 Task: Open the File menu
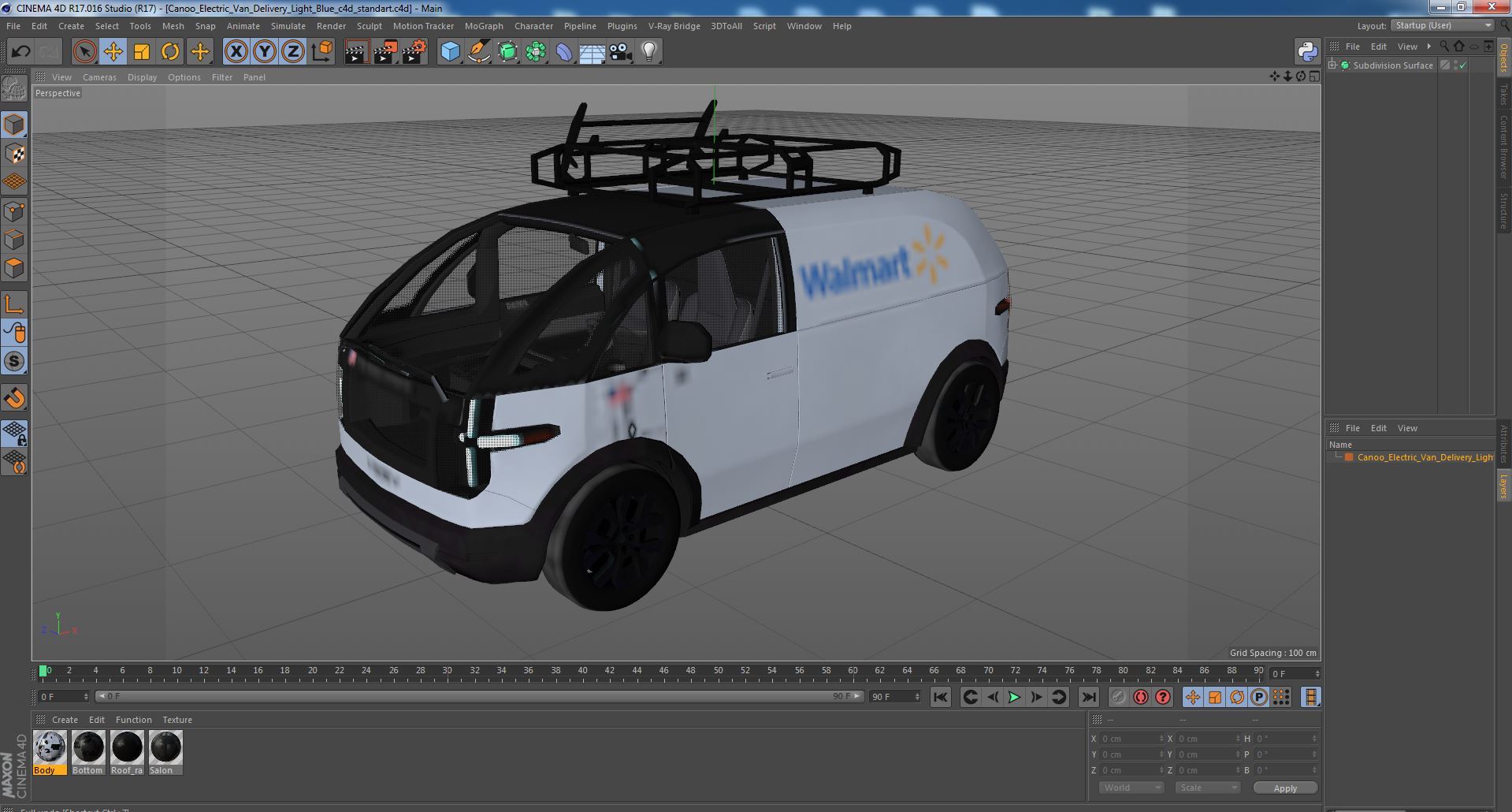13,26
